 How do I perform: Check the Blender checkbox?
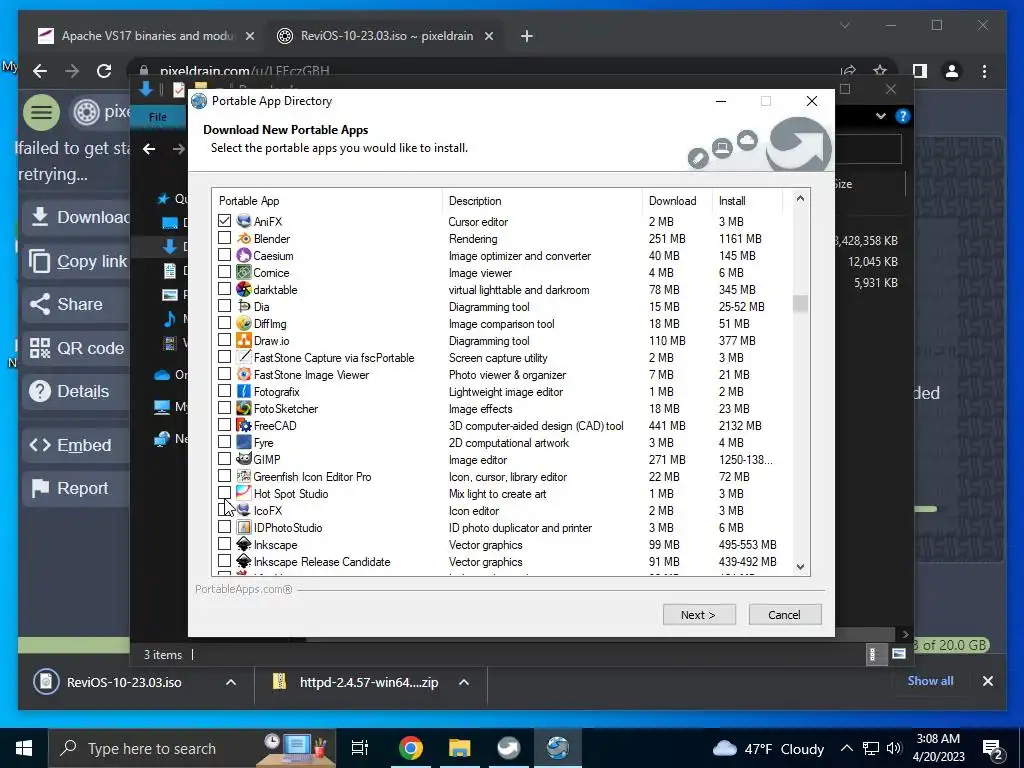pos(224,238)
